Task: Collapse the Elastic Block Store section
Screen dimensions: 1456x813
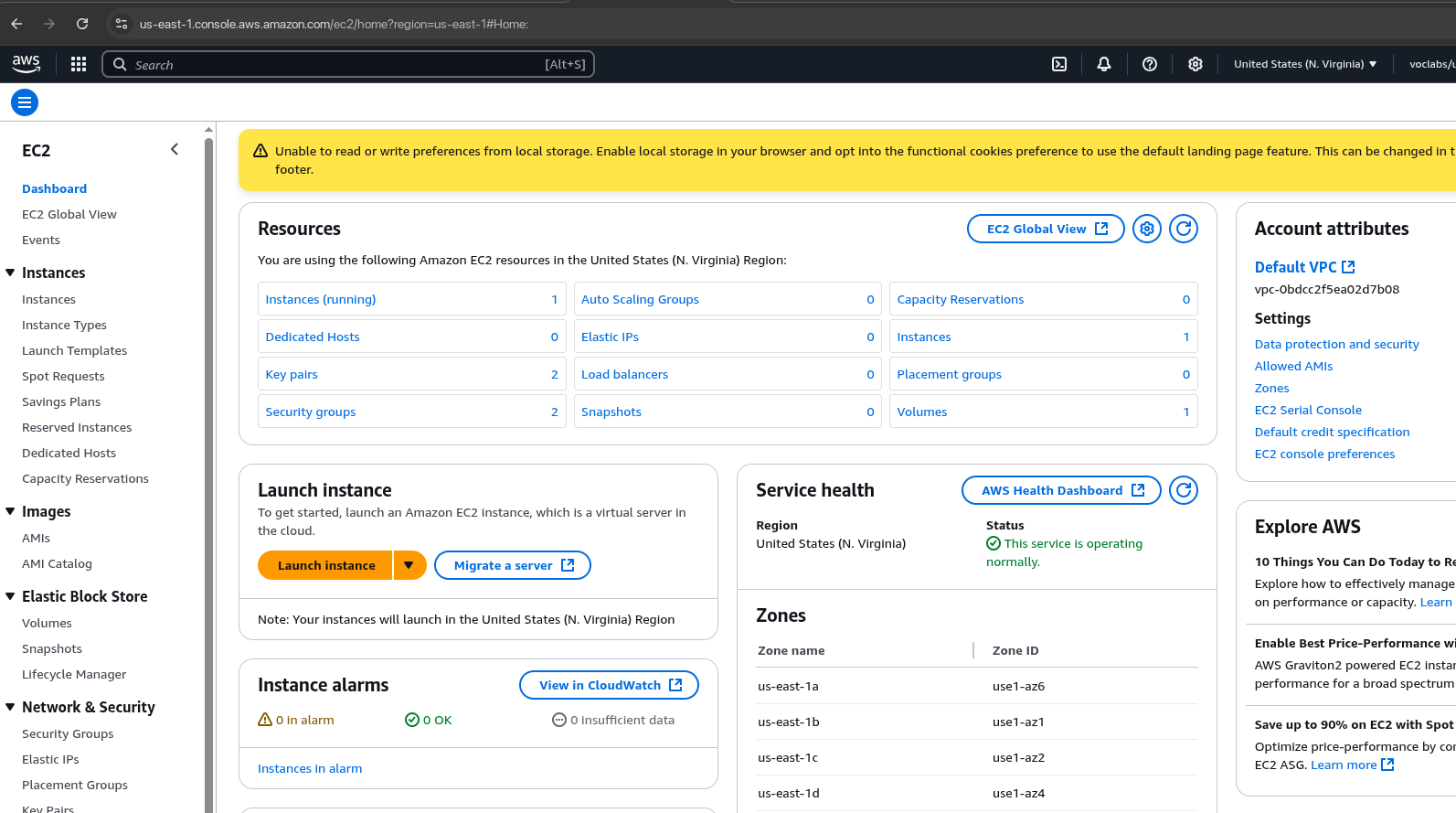Action: coord(11,596)
